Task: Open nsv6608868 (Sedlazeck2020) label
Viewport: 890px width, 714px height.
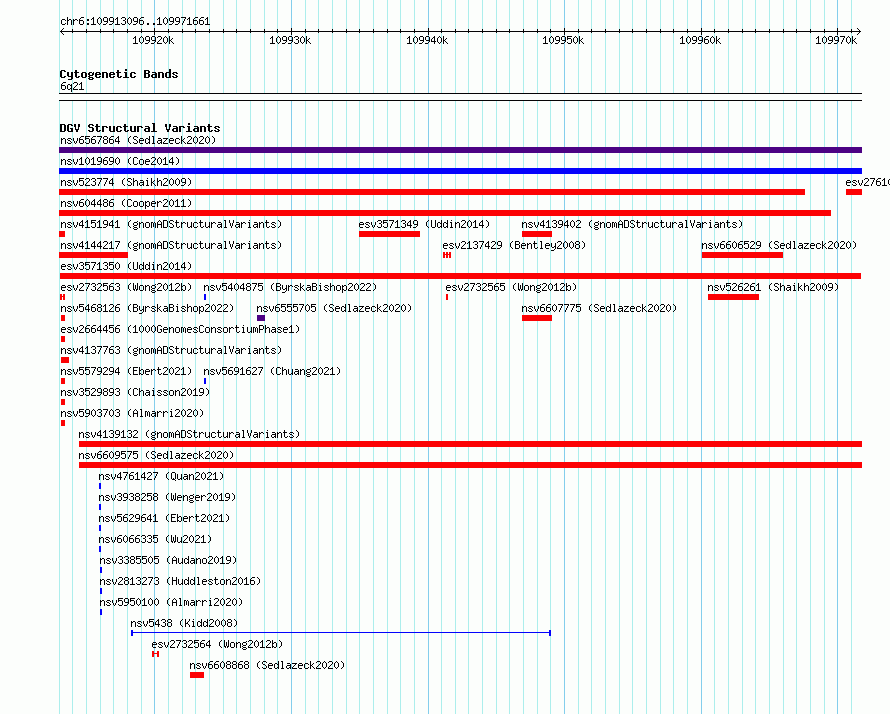Action: click(x=267, y=665)
